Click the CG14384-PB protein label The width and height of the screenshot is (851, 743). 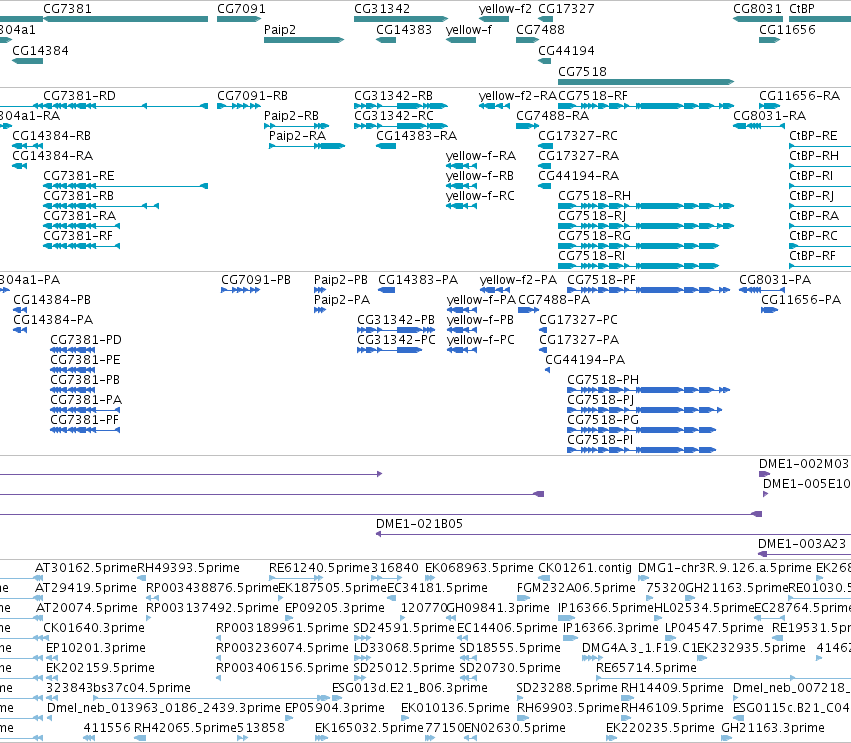coord(52,300)
